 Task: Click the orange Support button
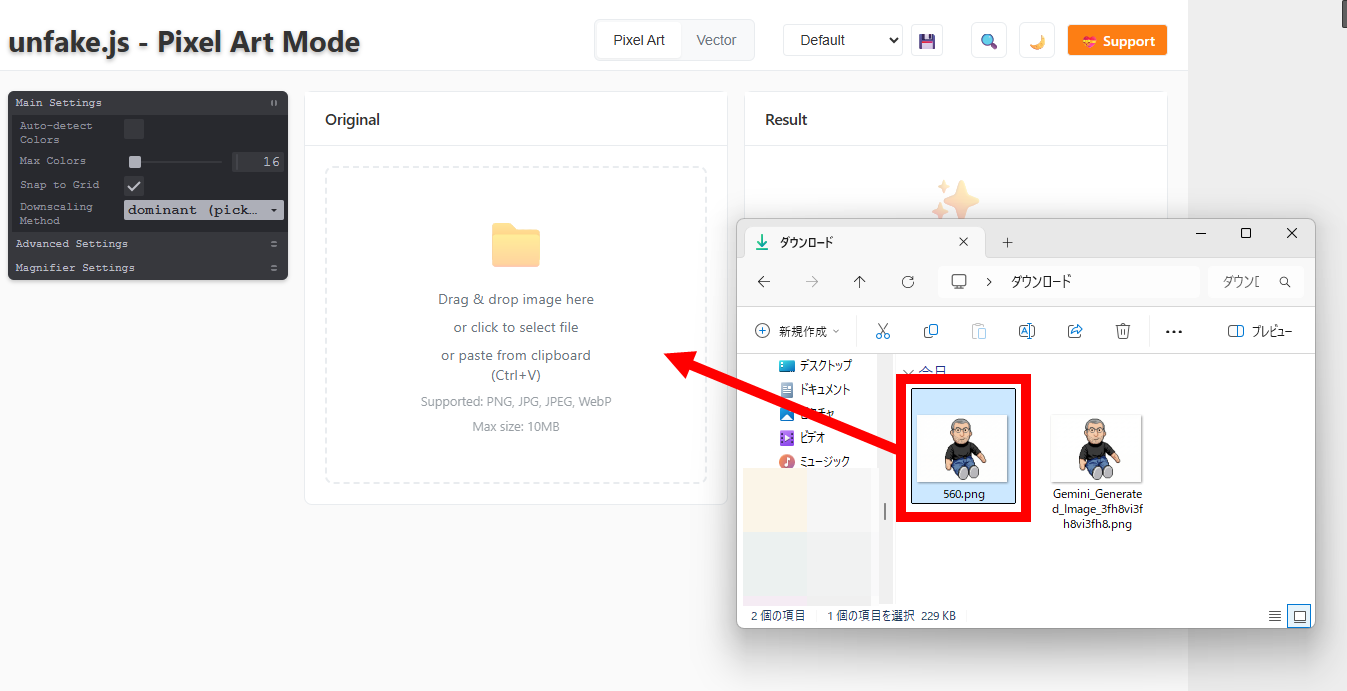pos(1117,41)
